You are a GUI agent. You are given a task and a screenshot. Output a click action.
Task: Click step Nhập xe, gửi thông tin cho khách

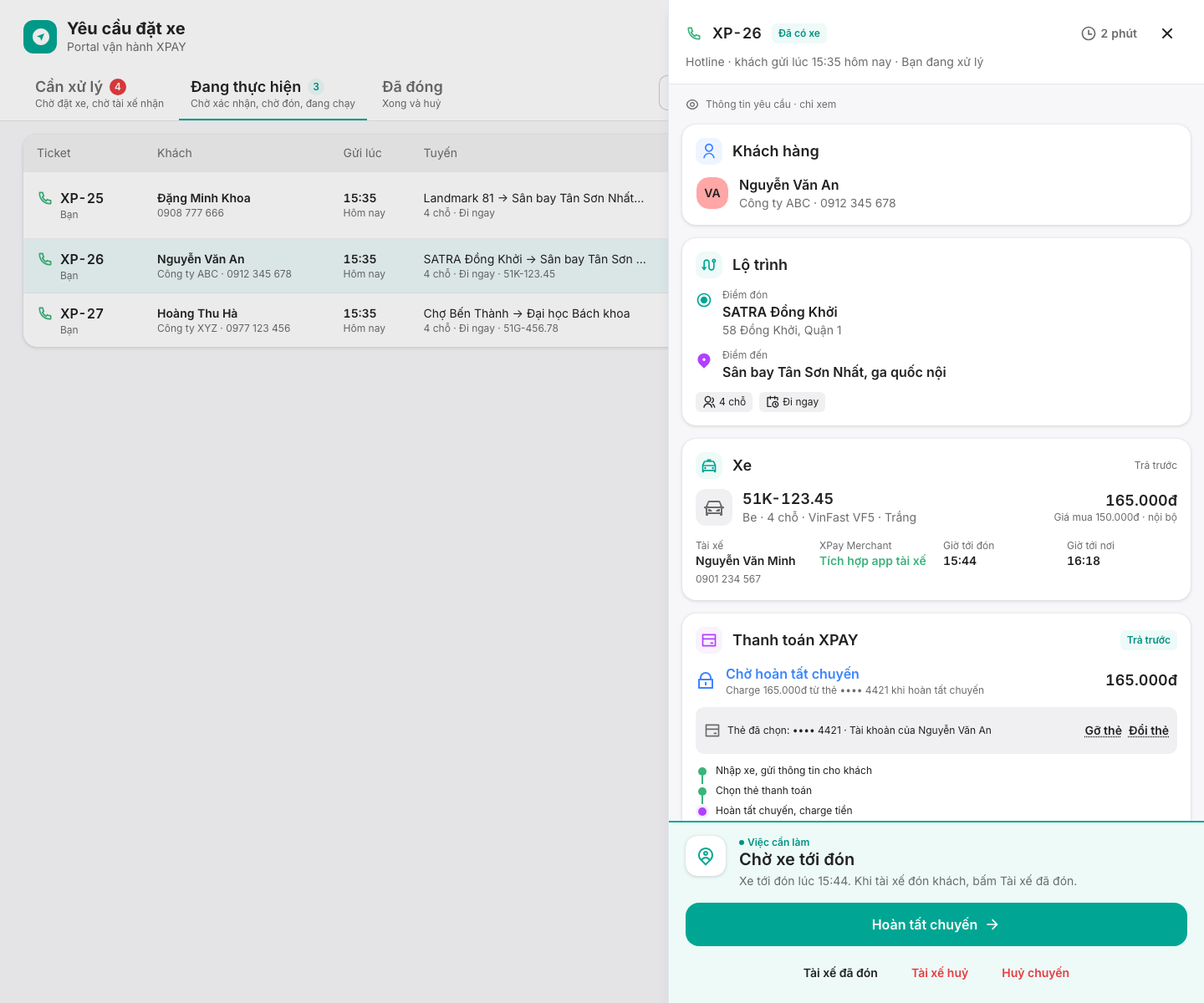(793, 771)
